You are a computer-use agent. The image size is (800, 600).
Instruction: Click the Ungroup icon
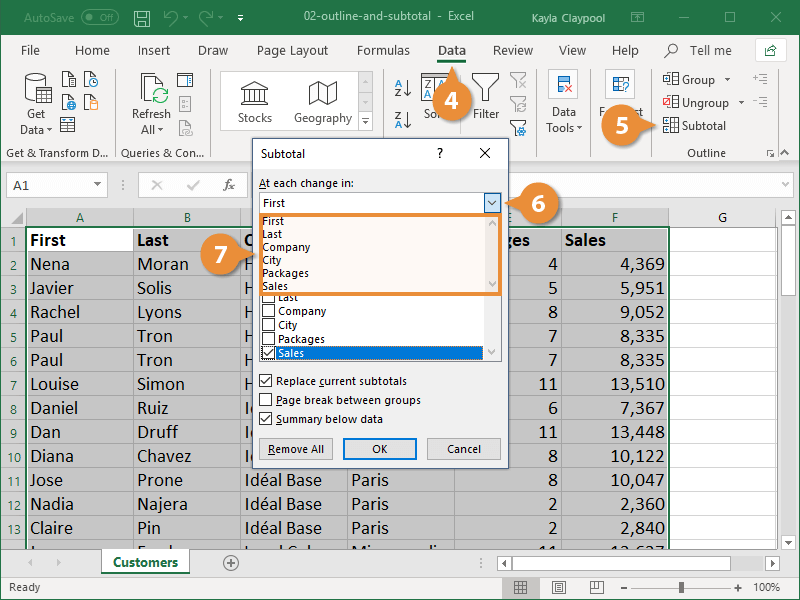click(693, 102)
